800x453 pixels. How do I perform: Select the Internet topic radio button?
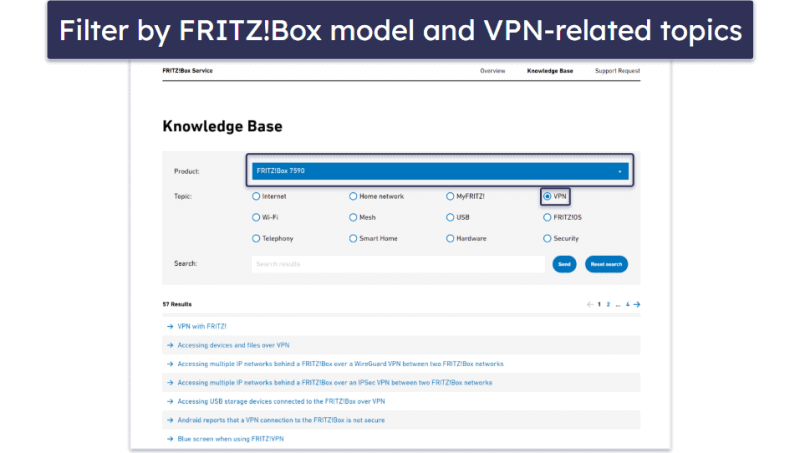pos(256,196)
